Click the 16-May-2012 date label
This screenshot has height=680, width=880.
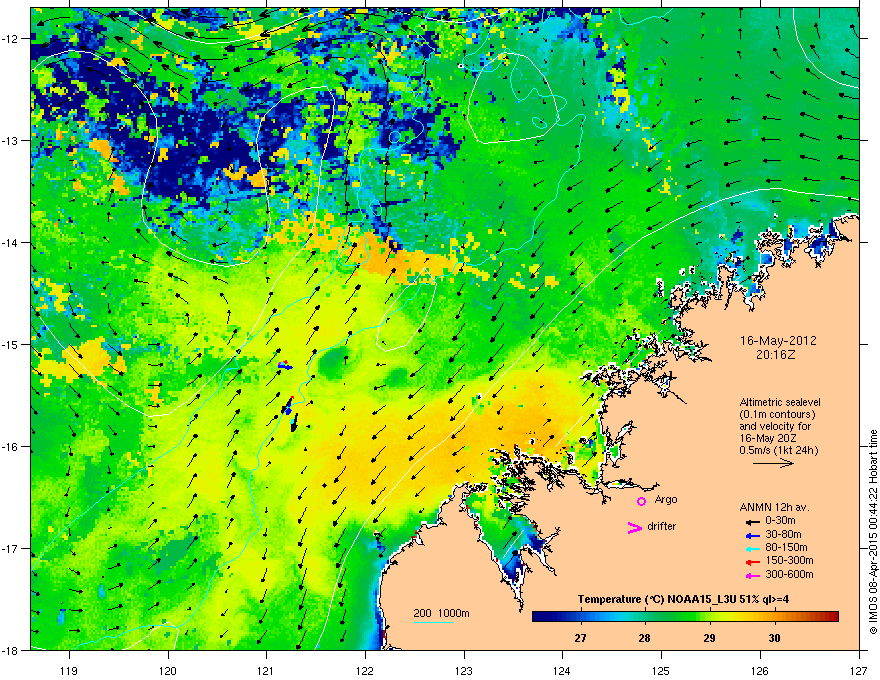(778, 341)
